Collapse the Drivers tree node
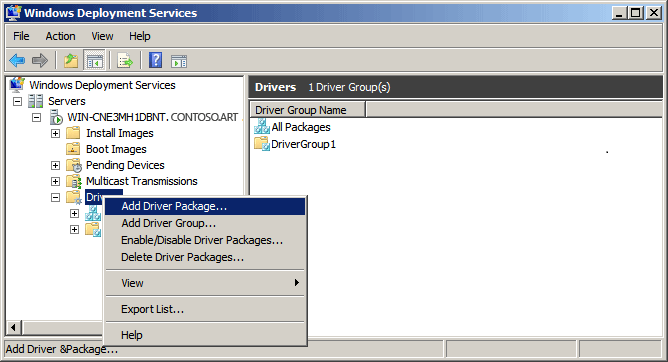668x362 pixels. click(55, 198)
